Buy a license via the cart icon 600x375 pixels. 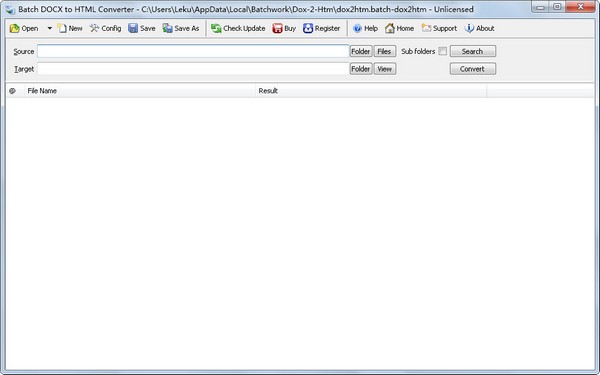284,28
